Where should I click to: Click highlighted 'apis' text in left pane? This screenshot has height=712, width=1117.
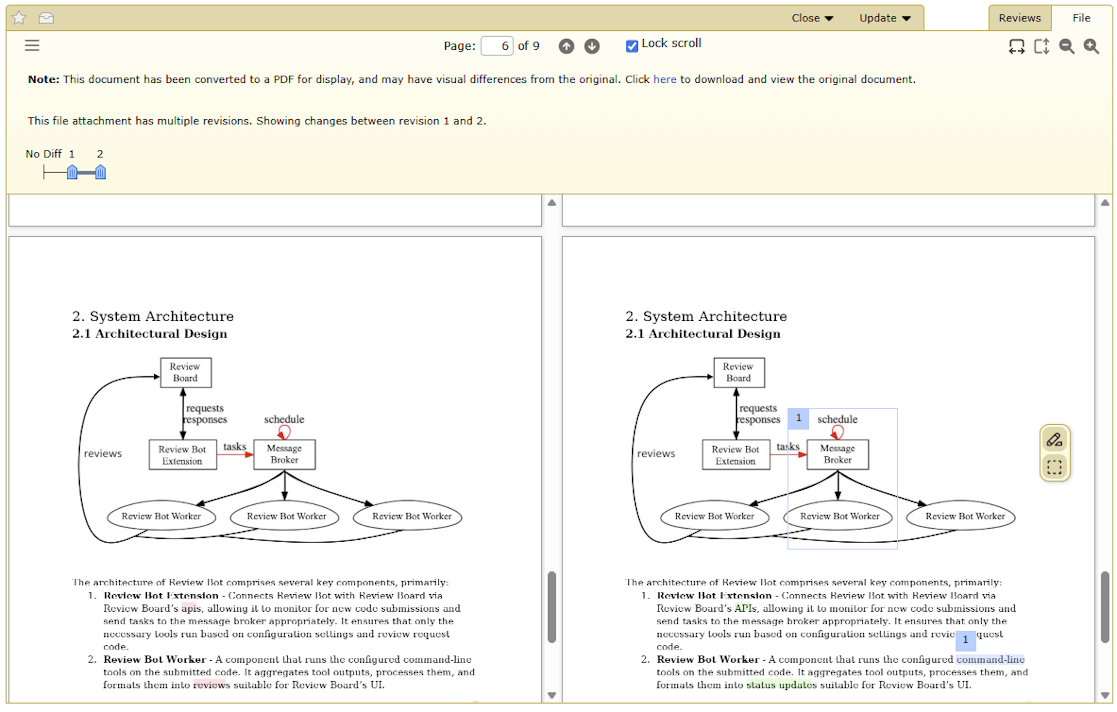click(x=190, y=608)
